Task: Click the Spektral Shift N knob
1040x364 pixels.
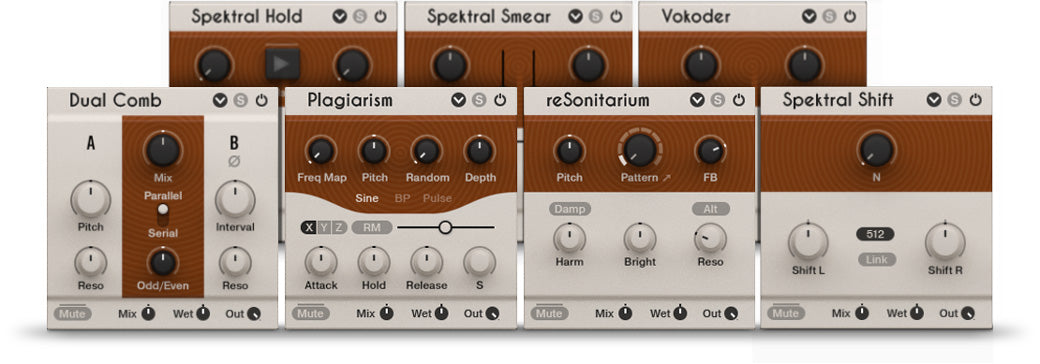Action: [876, 149]
